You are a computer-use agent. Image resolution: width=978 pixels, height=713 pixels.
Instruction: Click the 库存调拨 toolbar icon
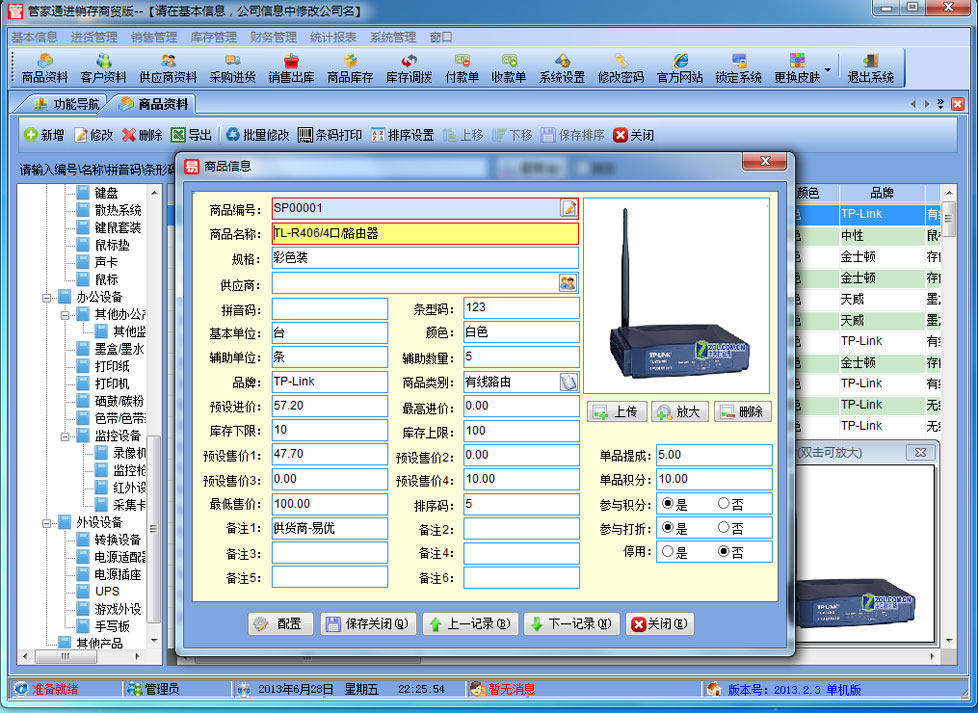click(409, 68)
